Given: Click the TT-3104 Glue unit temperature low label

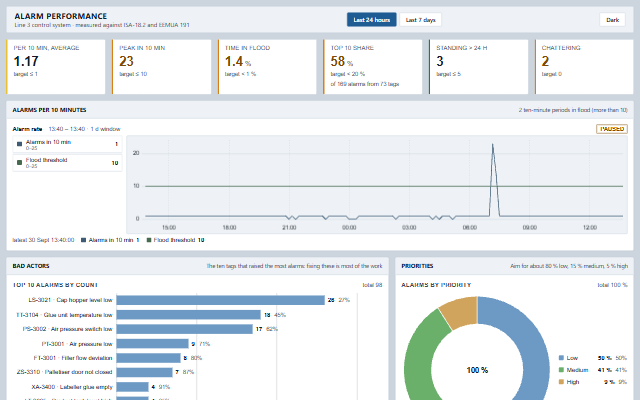Looking at the screenshot, I should click(x=64, y=315).
